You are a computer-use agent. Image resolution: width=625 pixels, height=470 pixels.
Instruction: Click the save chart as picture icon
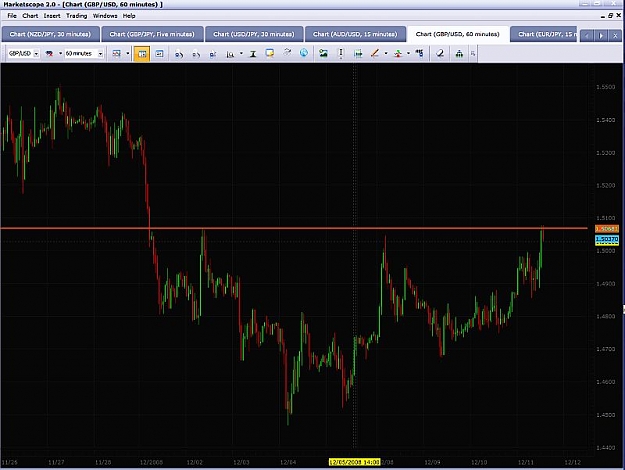point(323,53)
